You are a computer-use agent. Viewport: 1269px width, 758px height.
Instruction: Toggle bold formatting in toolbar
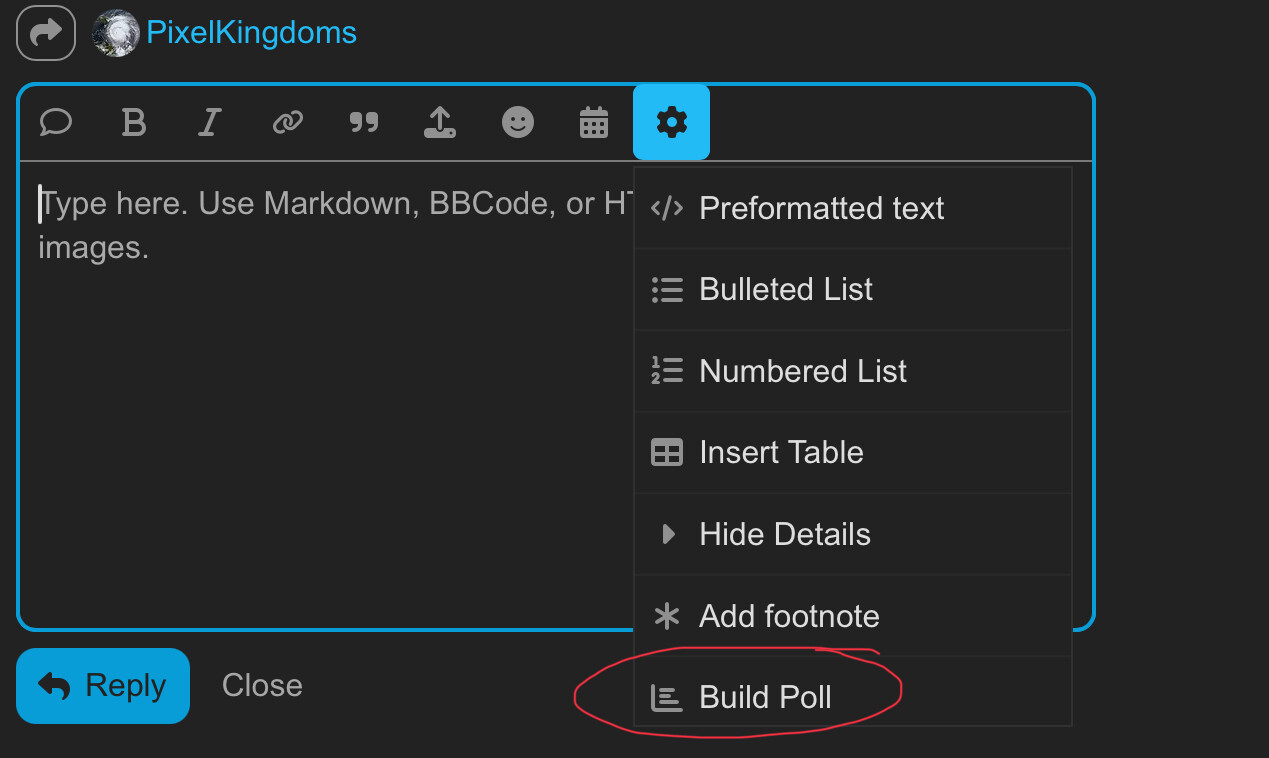133,123
